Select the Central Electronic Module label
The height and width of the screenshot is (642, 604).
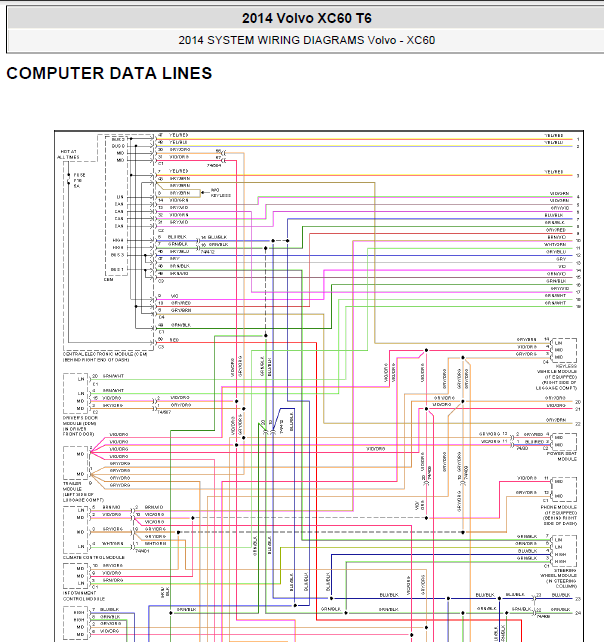[105, 357]
